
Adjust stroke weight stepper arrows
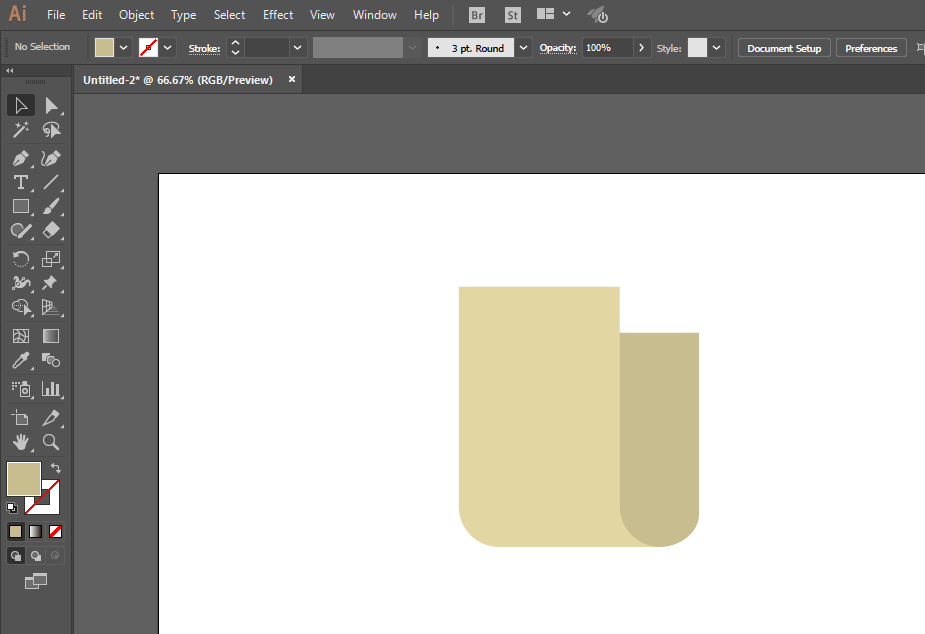click(235, 48)
